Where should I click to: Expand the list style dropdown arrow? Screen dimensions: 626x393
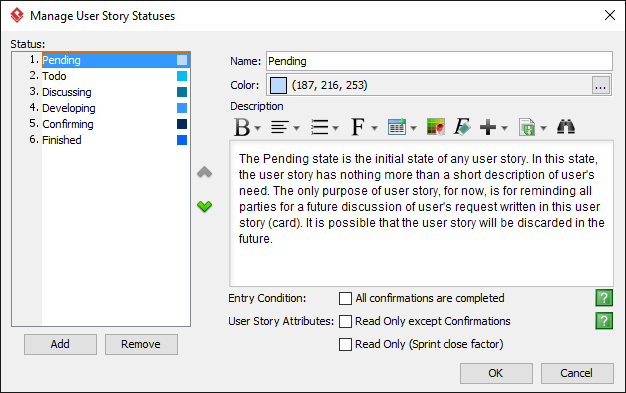335,128
